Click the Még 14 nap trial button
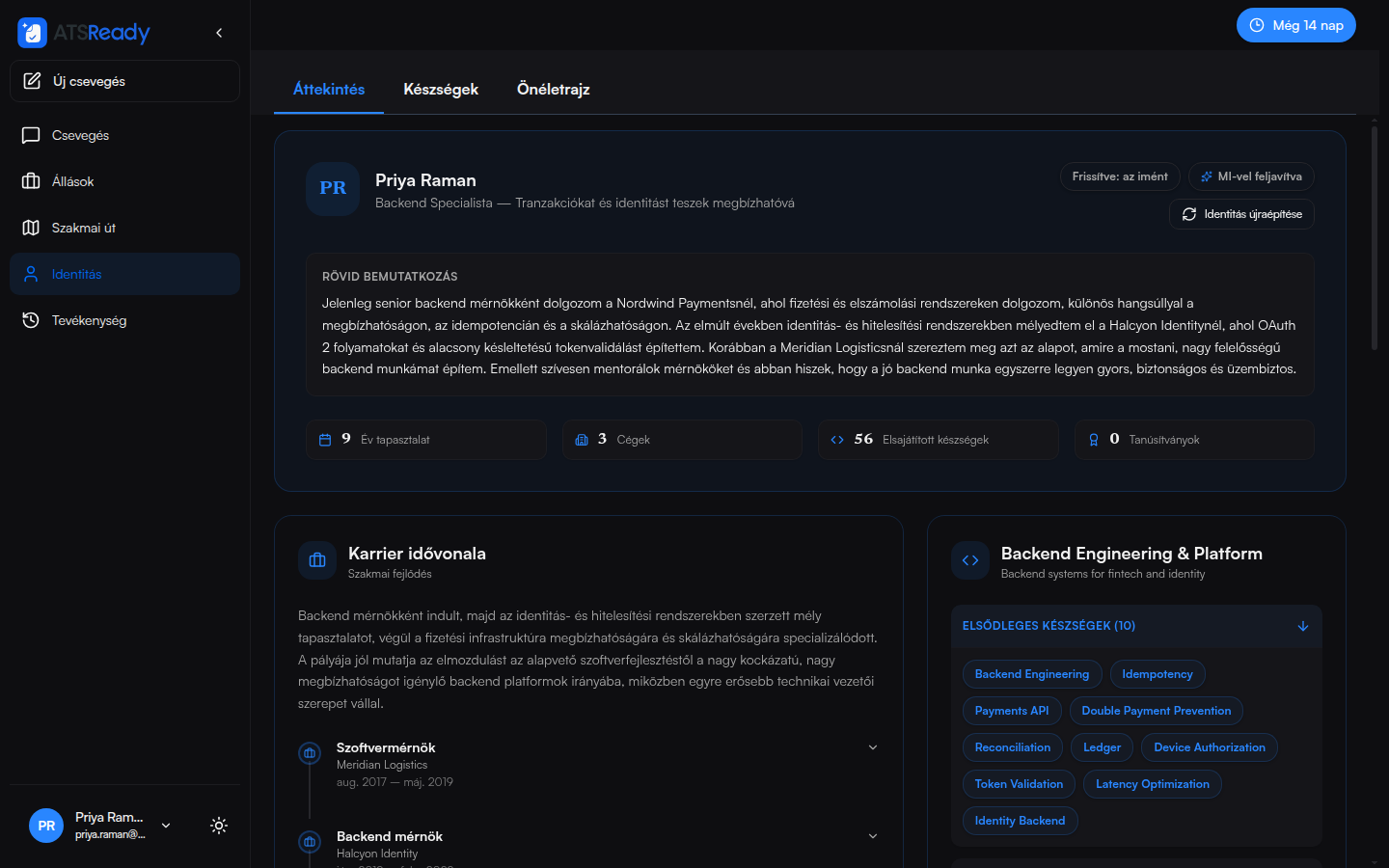This screenshot has height=868, width=1389. 1296,25
